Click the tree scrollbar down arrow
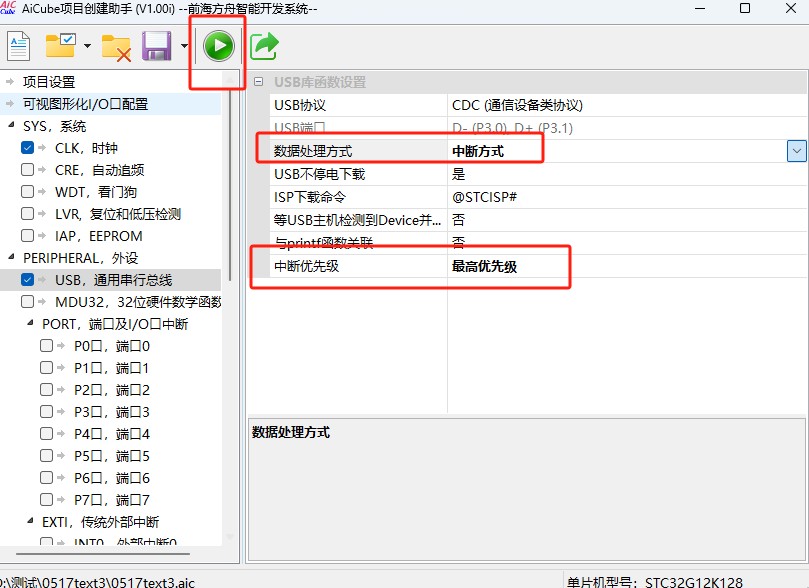The height and width of the screenshot is (588, 809). [230, 537]
